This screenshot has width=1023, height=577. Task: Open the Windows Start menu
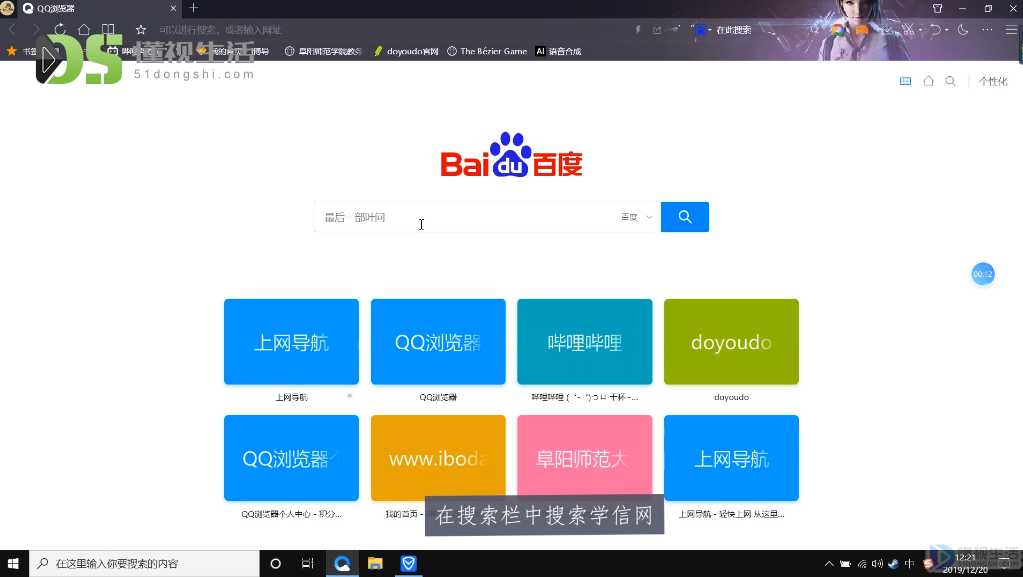pyautogui.click(x=14, y=563)
